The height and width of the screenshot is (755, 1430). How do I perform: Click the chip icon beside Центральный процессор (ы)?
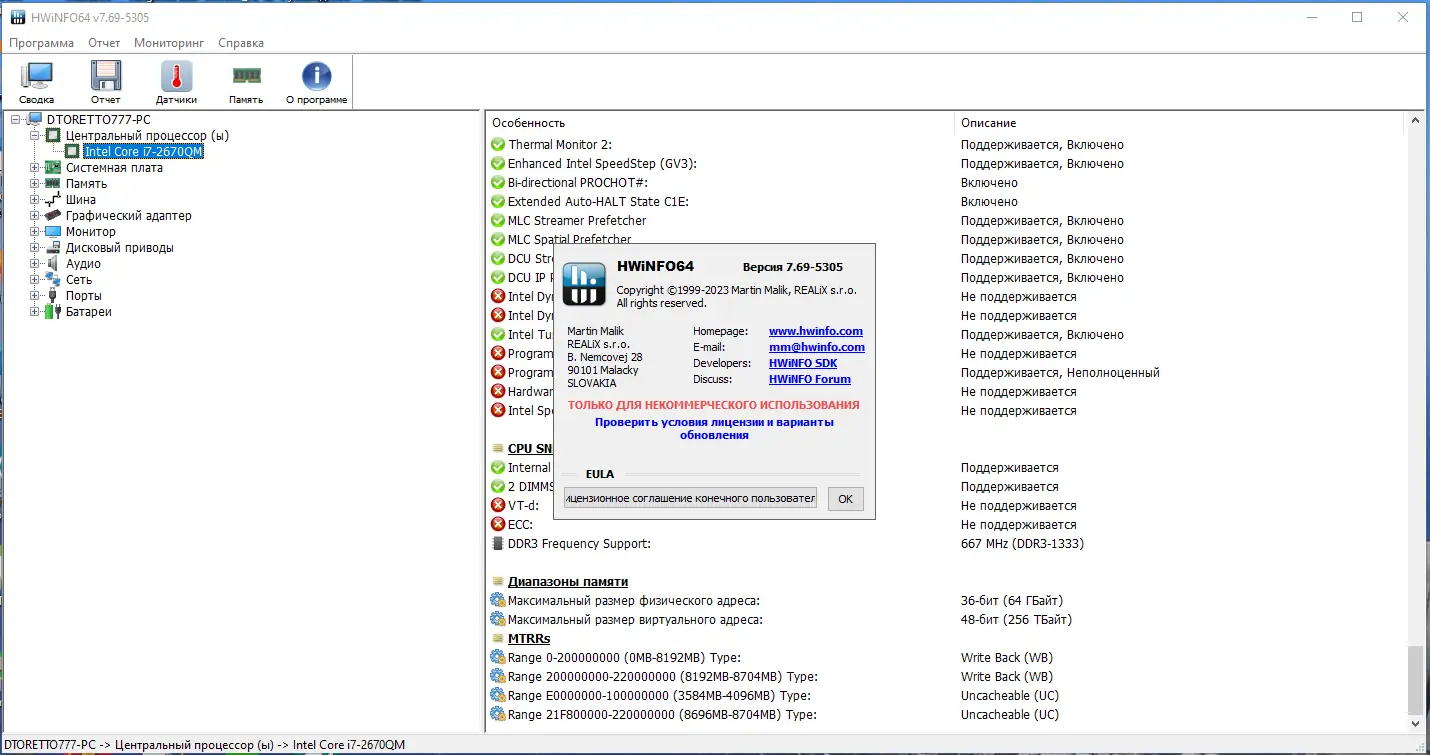[x=54, y=136]
